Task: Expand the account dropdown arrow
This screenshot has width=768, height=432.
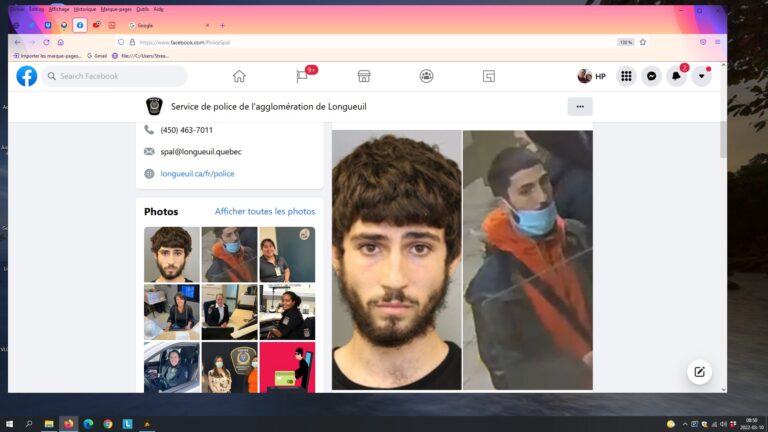Action: pos(701,76)
